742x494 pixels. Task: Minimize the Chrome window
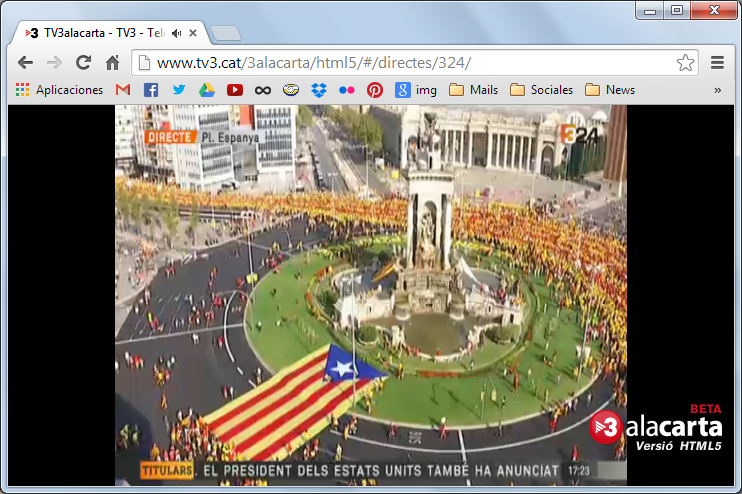pyautogui.click(x=650, y=11)
